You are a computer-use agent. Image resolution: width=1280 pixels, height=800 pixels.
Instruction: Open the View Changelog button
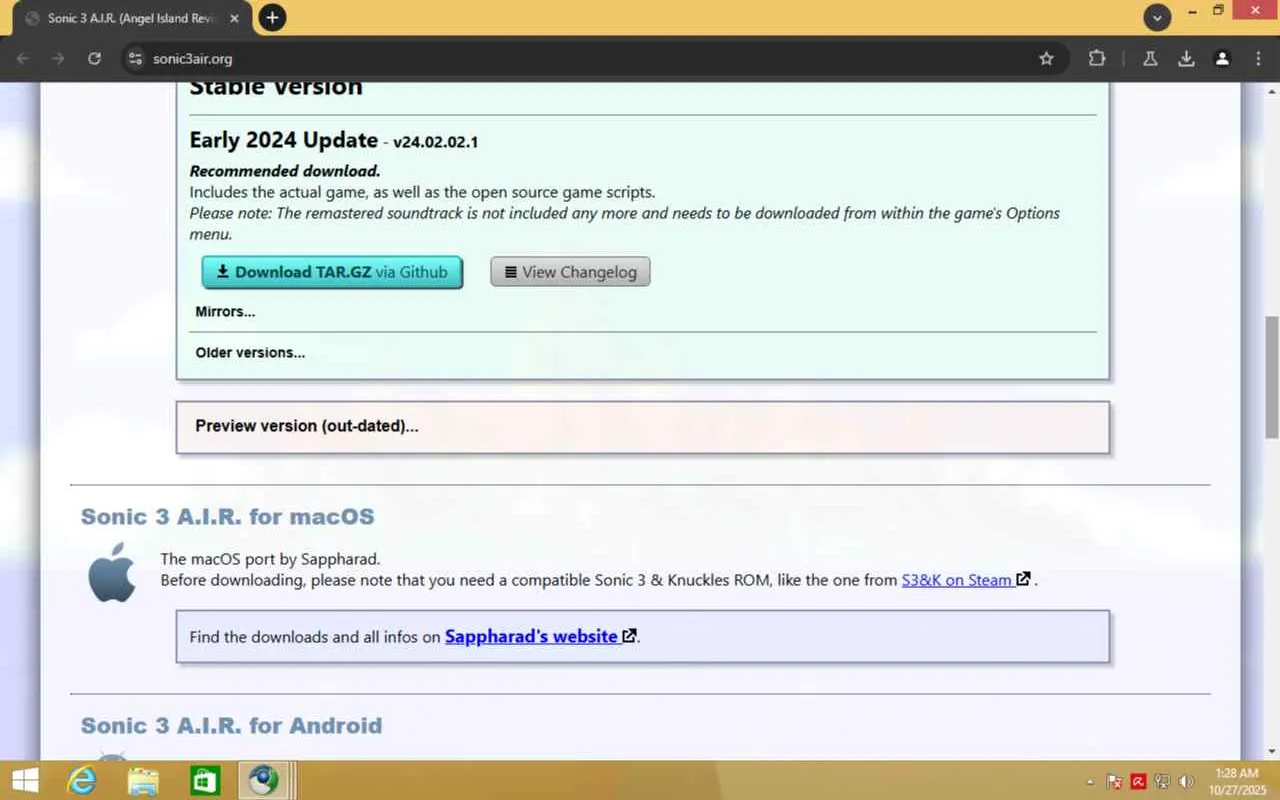tap(570, 272)
